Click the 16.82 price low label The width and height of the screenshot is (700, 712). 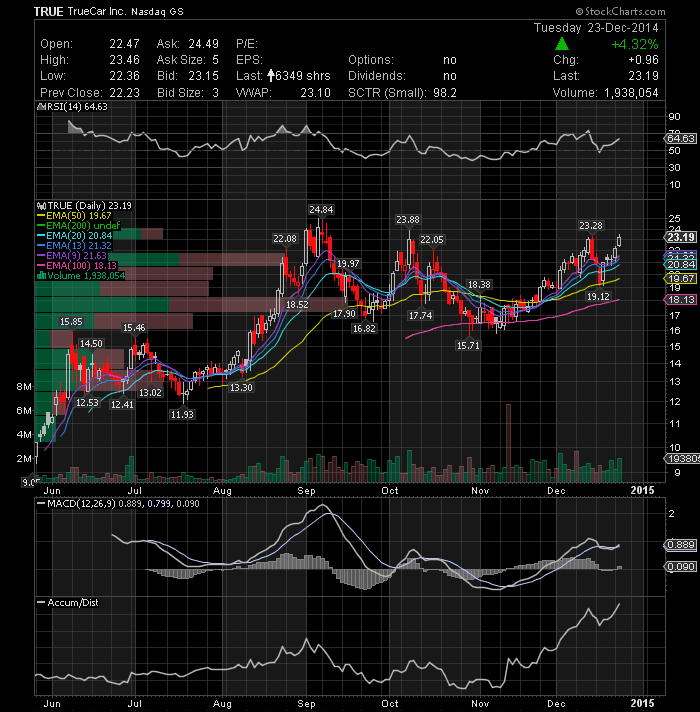[x=364, y=328]
